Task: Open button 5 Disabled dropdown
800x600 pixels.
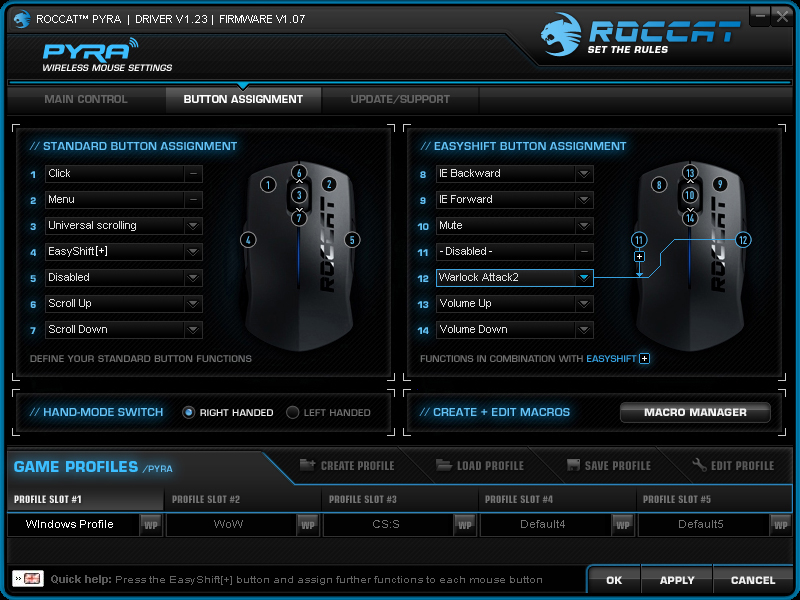Action: pyautogui.click(x=193, y=278)
